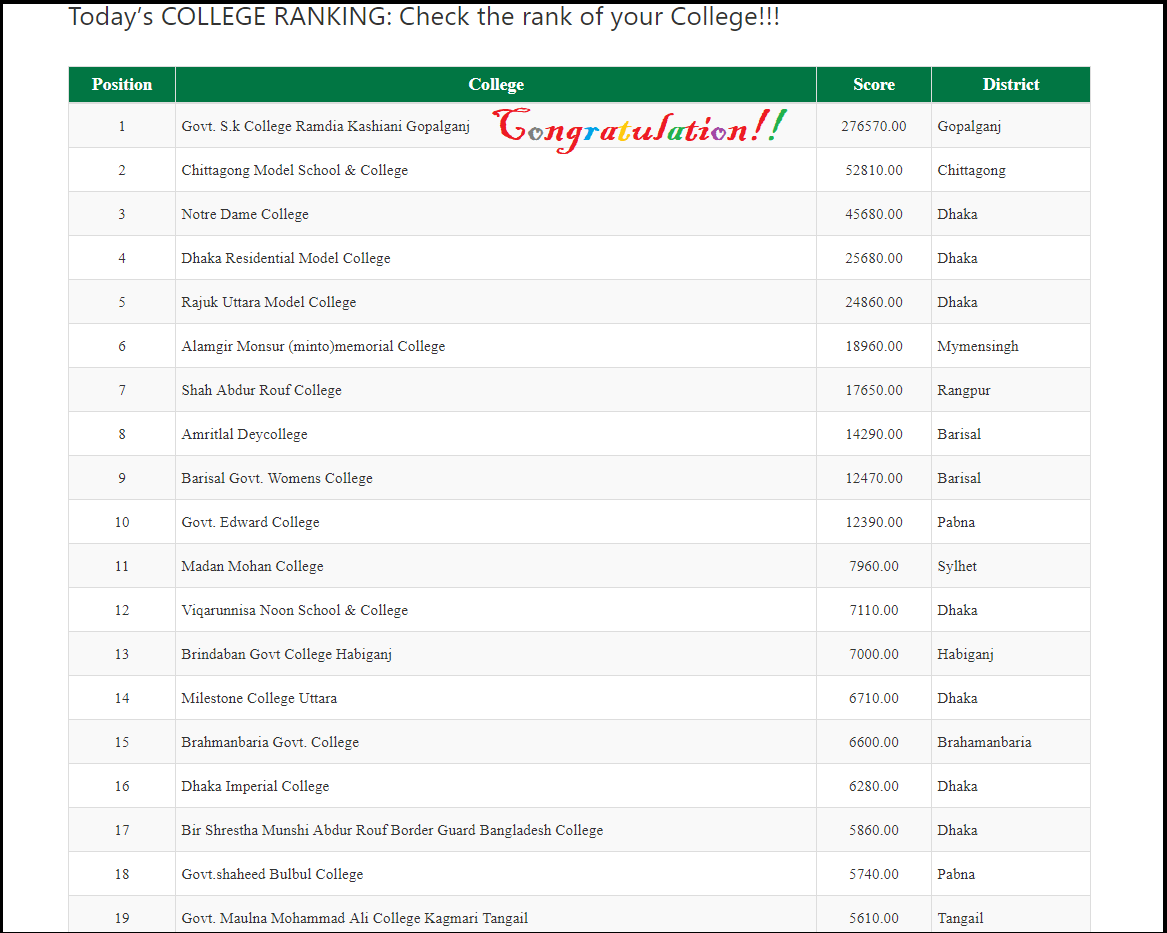Image resolution: width=1167 pixels, height=933 pixels.
Task: Click score 5740.00
Action: (x=874, y=873)
